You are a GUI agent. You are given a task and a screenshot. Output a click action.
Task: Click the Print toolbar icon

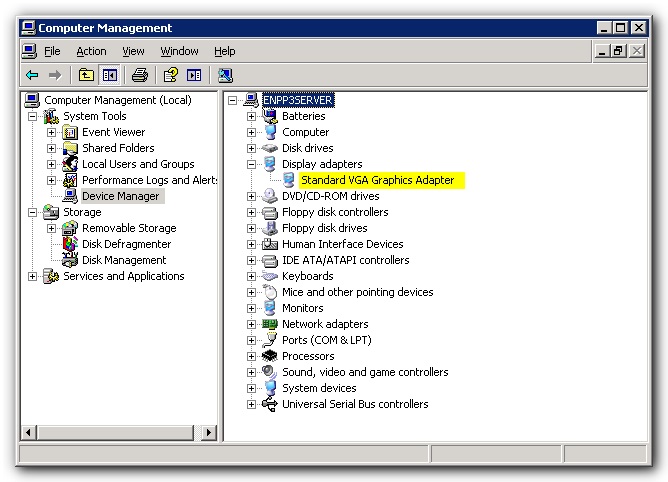coord(140,75)
